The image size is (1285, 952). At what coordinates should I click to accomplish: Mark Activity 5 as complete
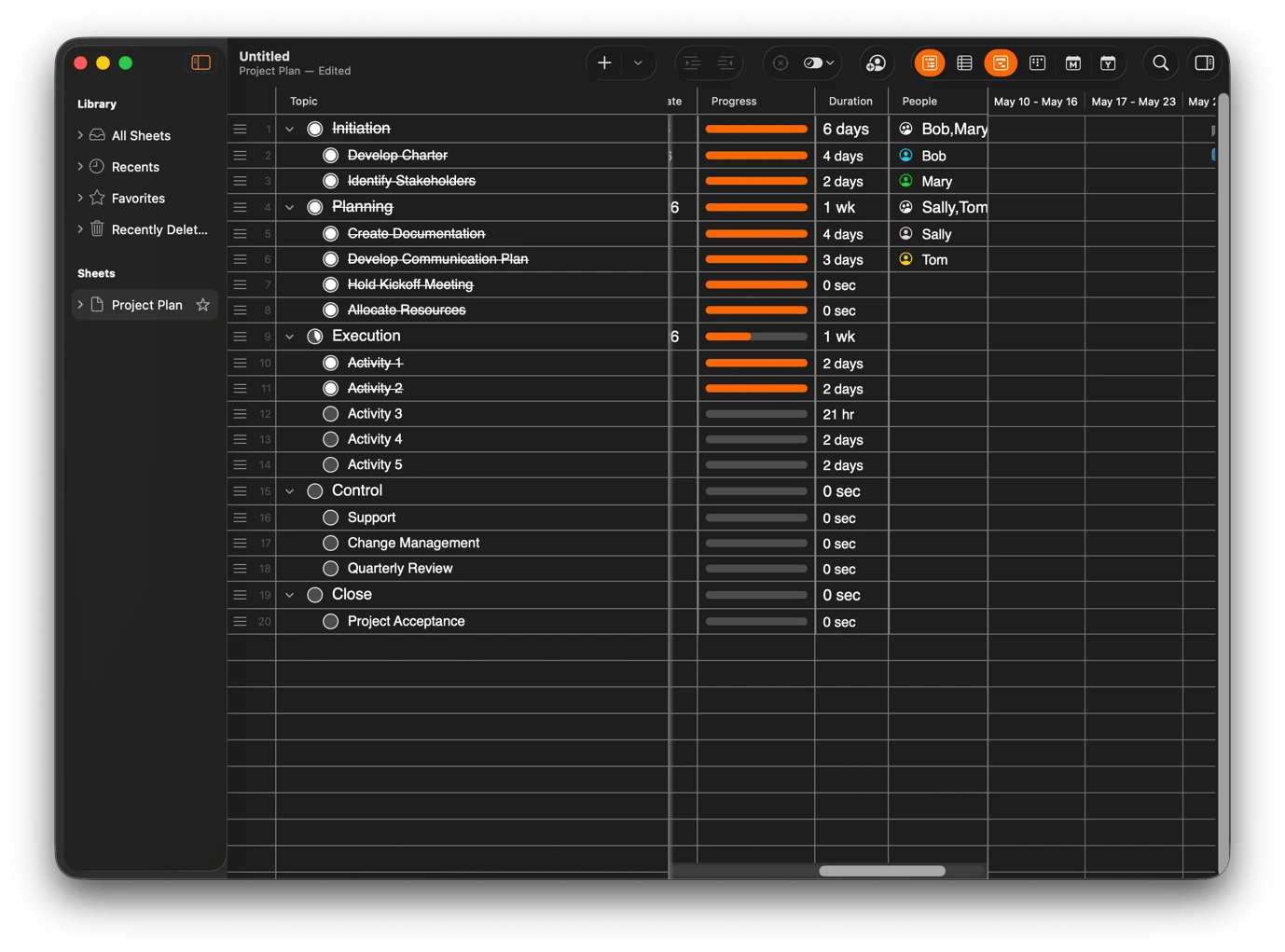coord(330,464)
